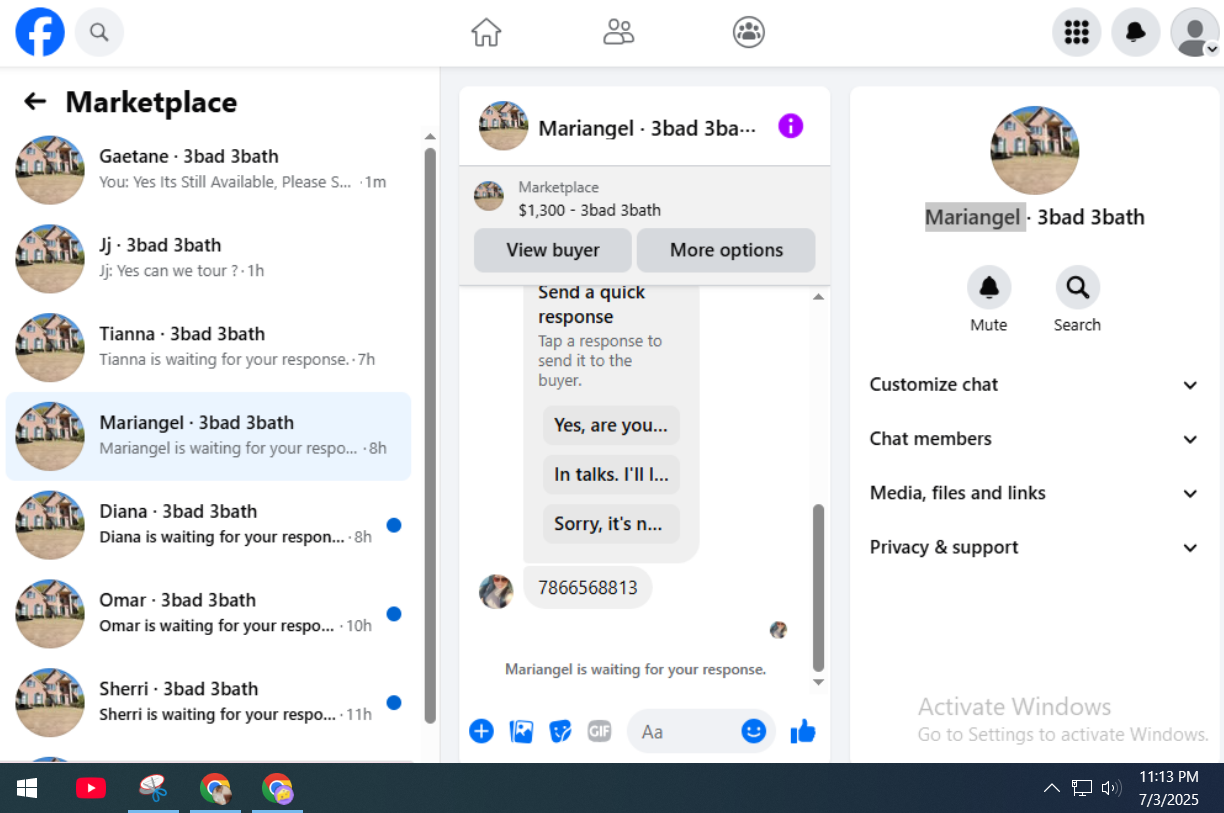Click the Facebook logo icon
1224x813 pixels.
click(40, 33)
